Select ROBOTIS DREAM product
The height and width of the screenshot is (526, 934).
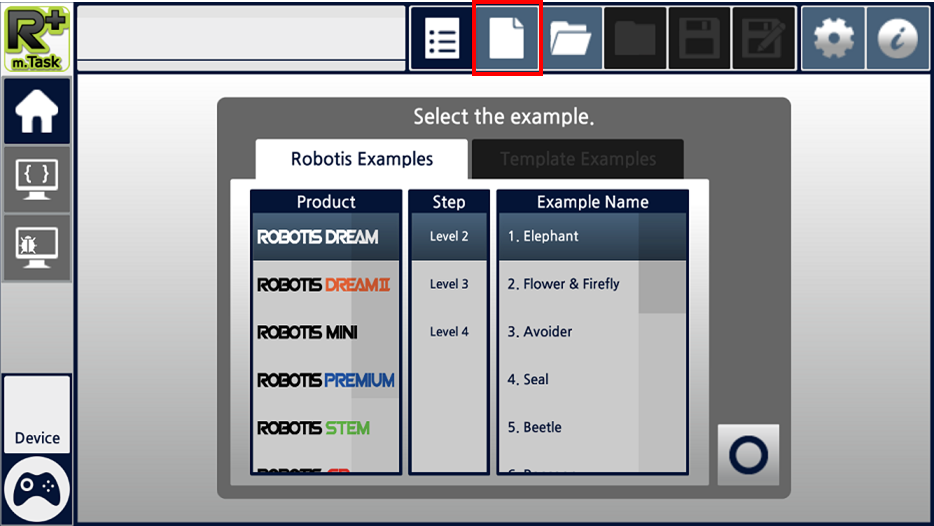point(325,236)
